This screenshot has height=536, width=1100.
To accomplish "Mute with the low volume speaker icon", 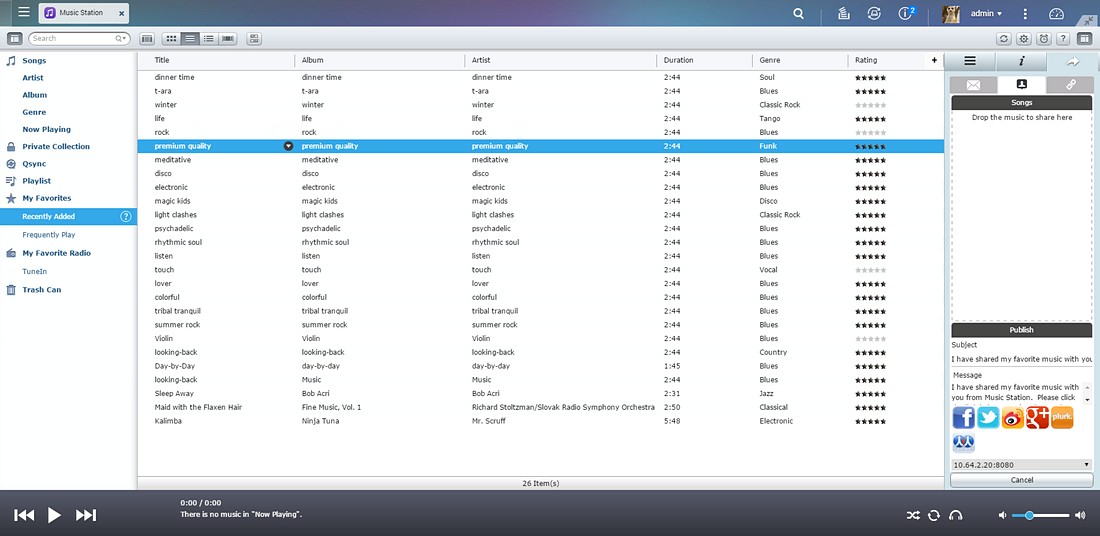I will [1002, 516].
